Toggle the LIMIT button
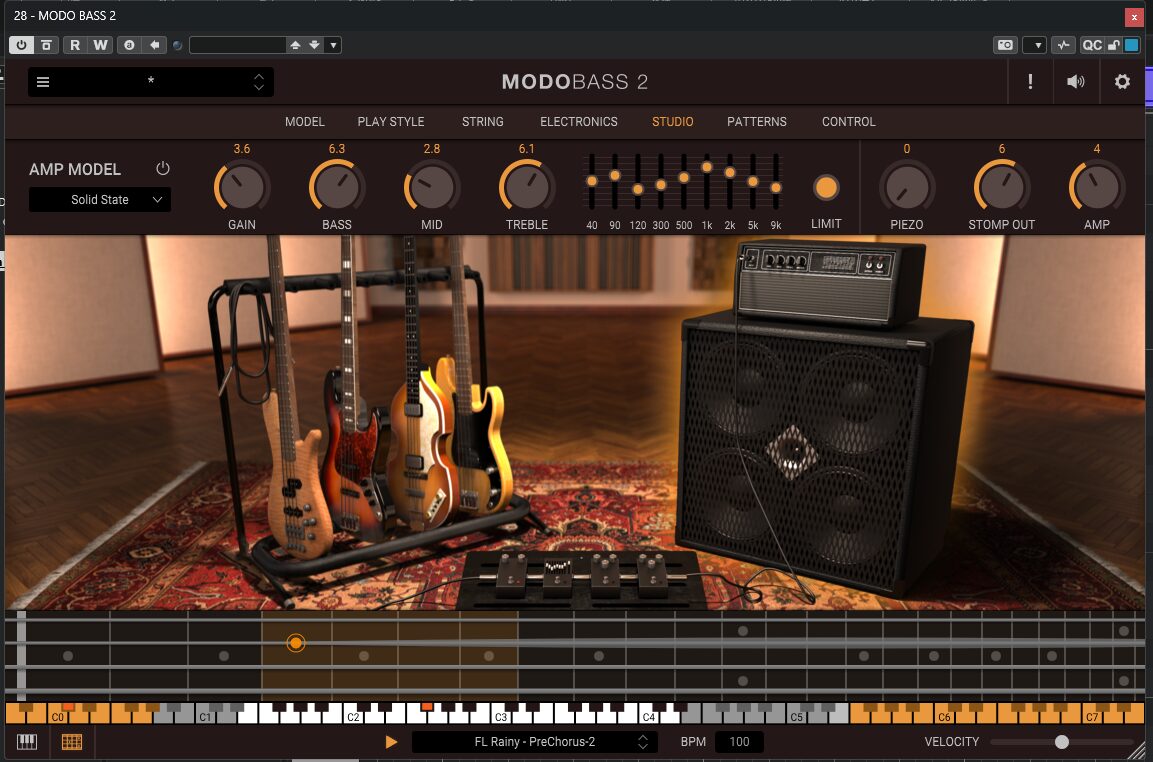This screenshot has width=1153, height=762. point(826,188)
